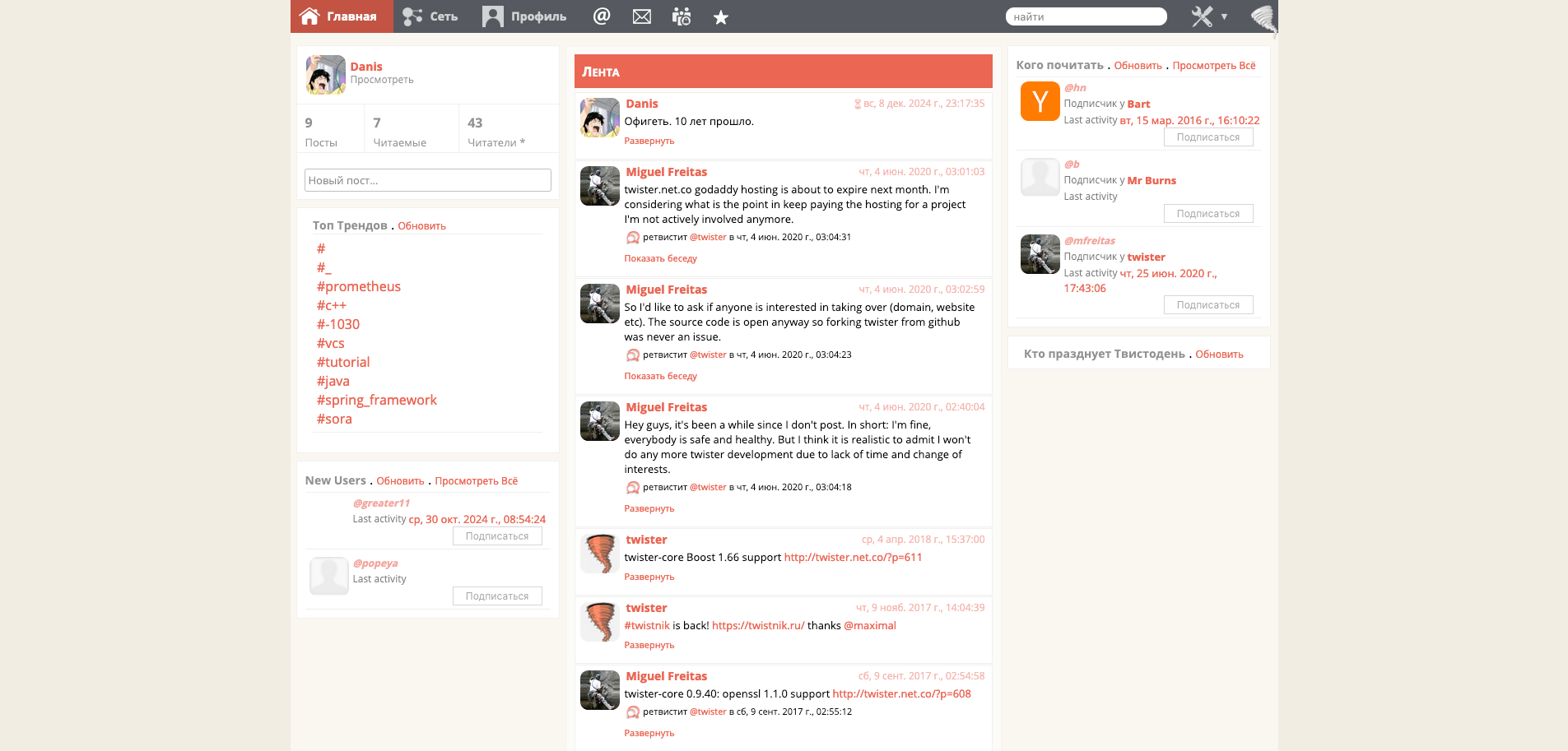Expand the Boost 1.66 support post
The height and width of the screenshot is (751, 1568).
click(649, 577)
